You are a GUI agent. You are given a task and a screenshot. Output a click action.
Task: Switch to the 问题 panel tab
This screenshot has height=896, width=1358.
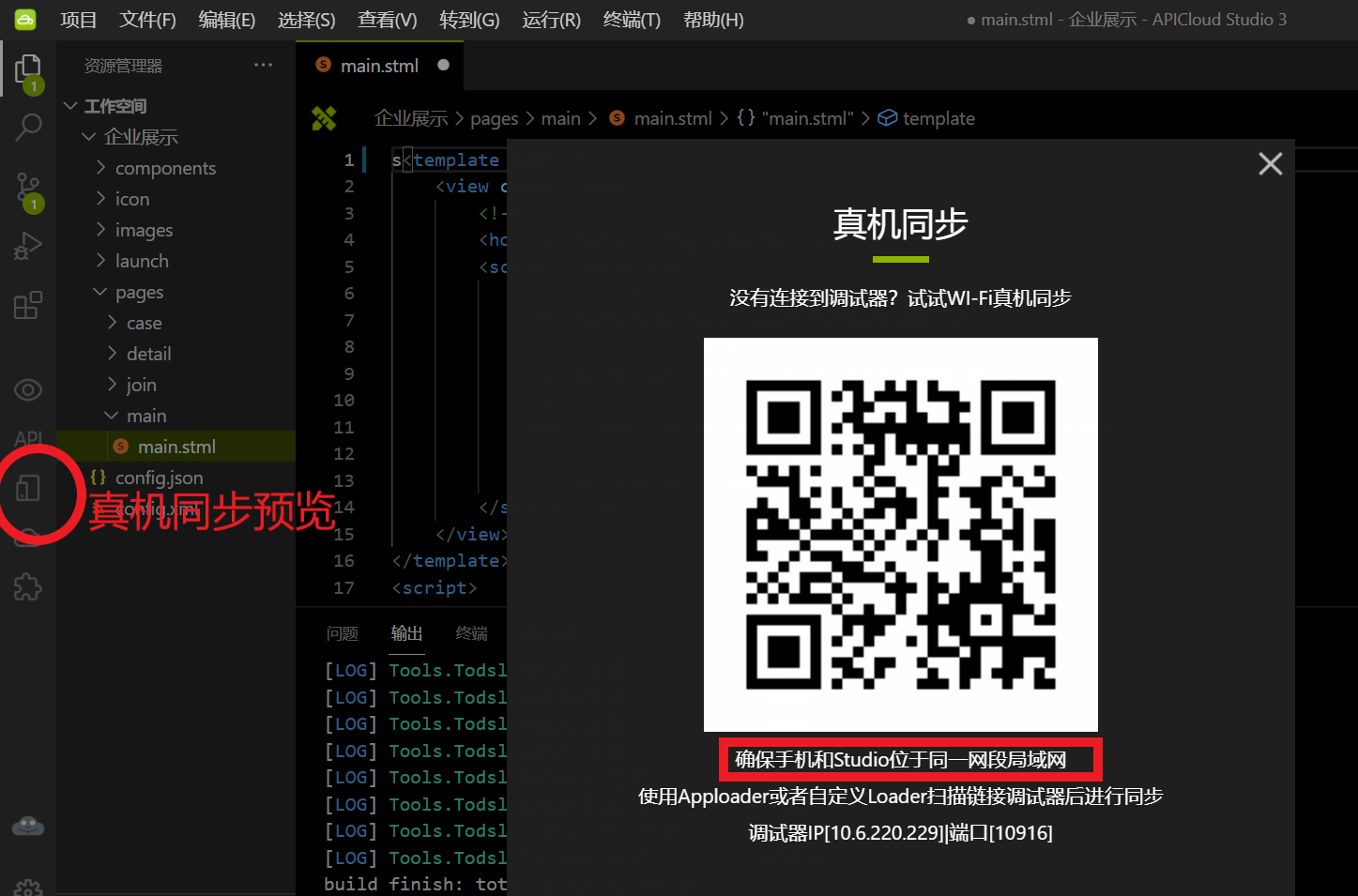tap(343, 633)
